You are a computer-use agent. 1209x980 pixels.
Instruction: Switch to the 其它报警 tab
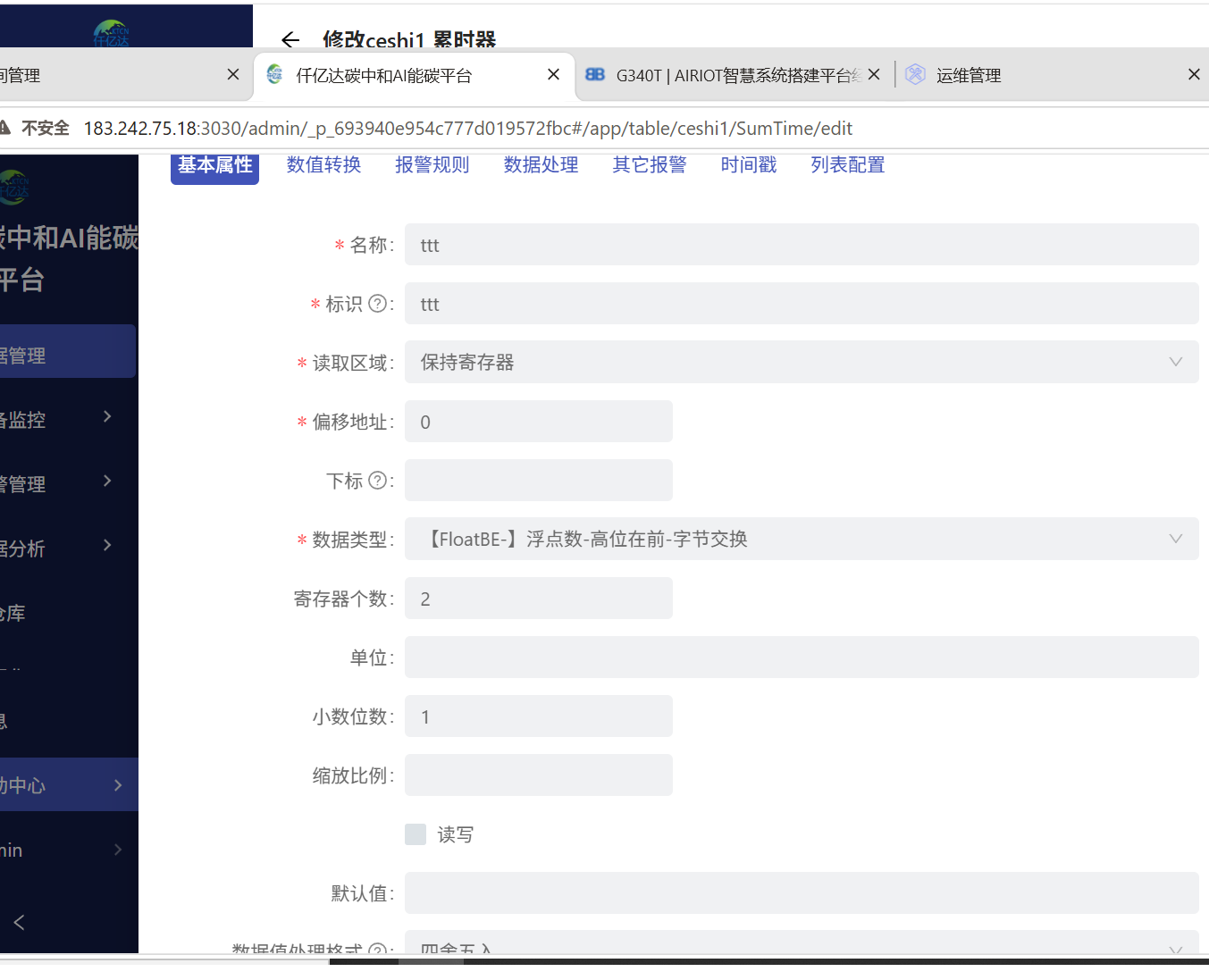point(650,165)
